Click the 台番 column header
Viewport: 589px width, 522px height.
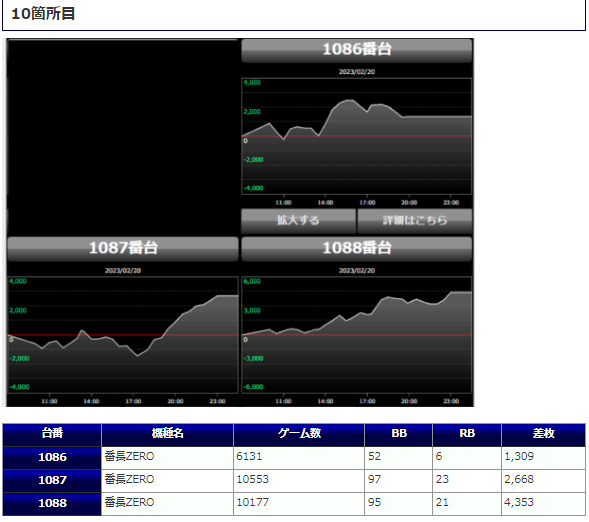click(52, 434)
